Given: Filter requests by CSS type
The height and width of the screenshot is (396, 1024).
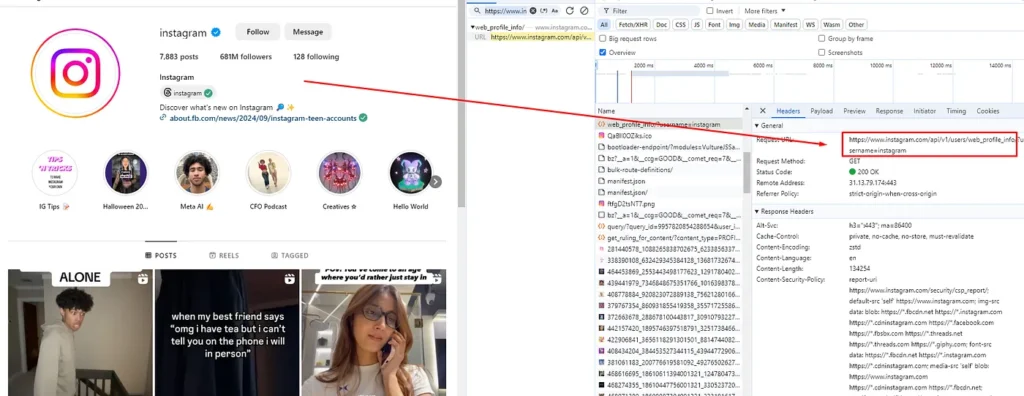Looking at the screenshot, I should coord(680,25).
